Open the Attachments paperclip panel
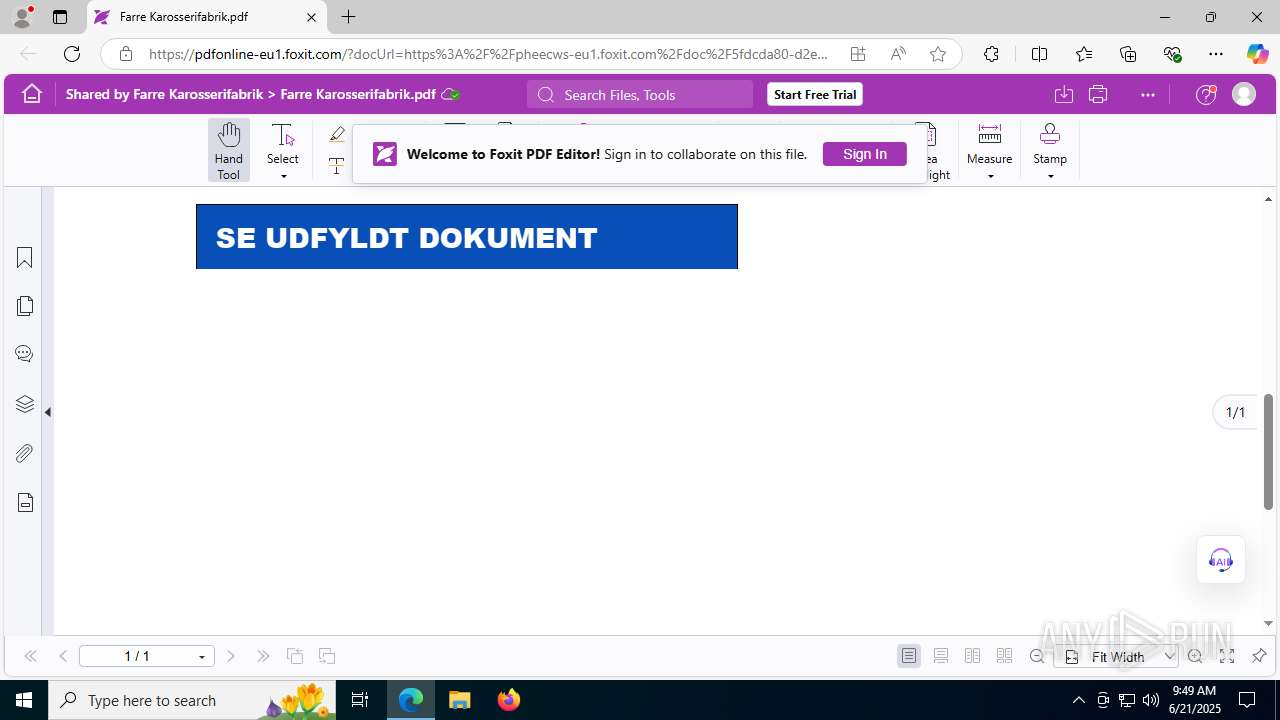 (25, 453)
